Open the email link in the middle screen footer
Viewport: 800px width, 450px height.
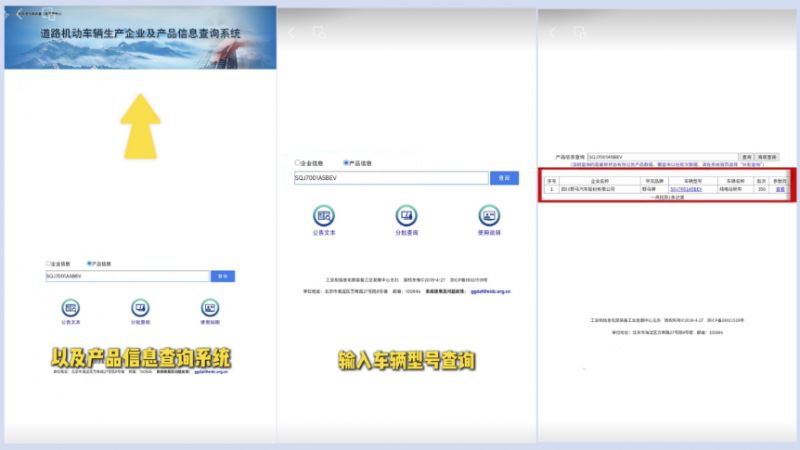(490, 291)
